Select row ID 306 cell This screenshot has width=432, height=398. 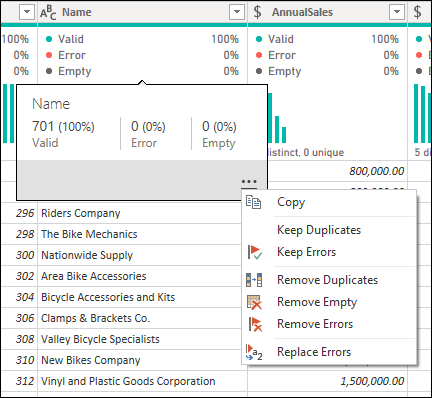pyautogui.click(x=19, y=318)
